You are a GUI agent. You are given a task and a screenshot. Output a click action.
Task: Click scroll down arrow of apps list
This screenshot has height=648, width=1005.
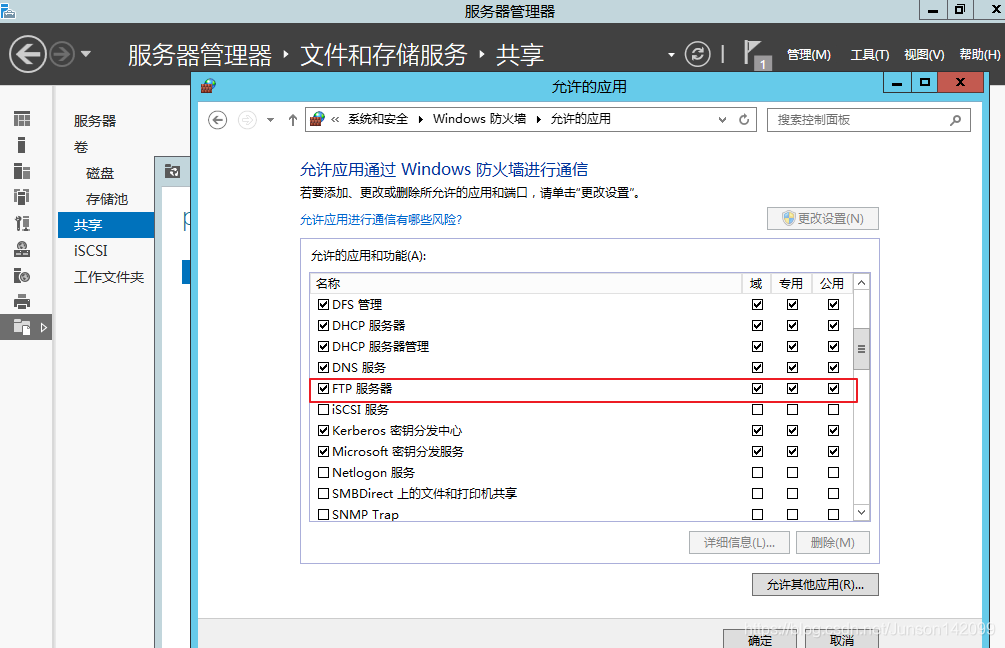[861, 512]
